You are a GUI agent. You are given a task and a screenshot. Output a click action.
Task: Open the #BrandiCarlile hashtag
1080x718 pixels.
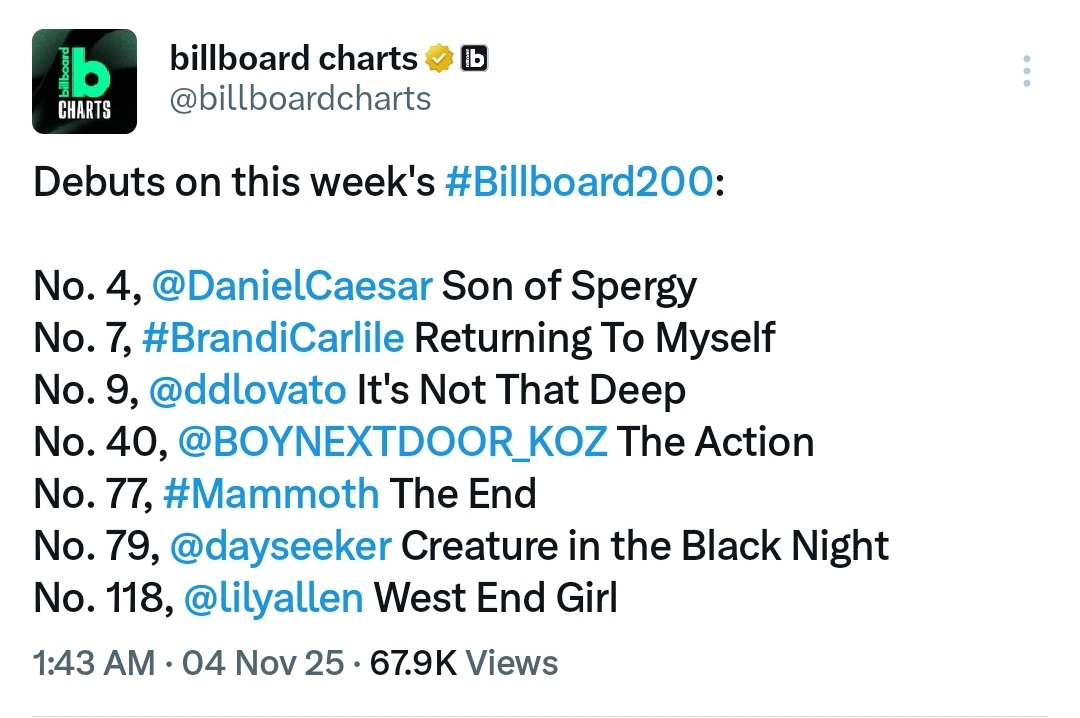pyautogui.click(x=273, y=339)
